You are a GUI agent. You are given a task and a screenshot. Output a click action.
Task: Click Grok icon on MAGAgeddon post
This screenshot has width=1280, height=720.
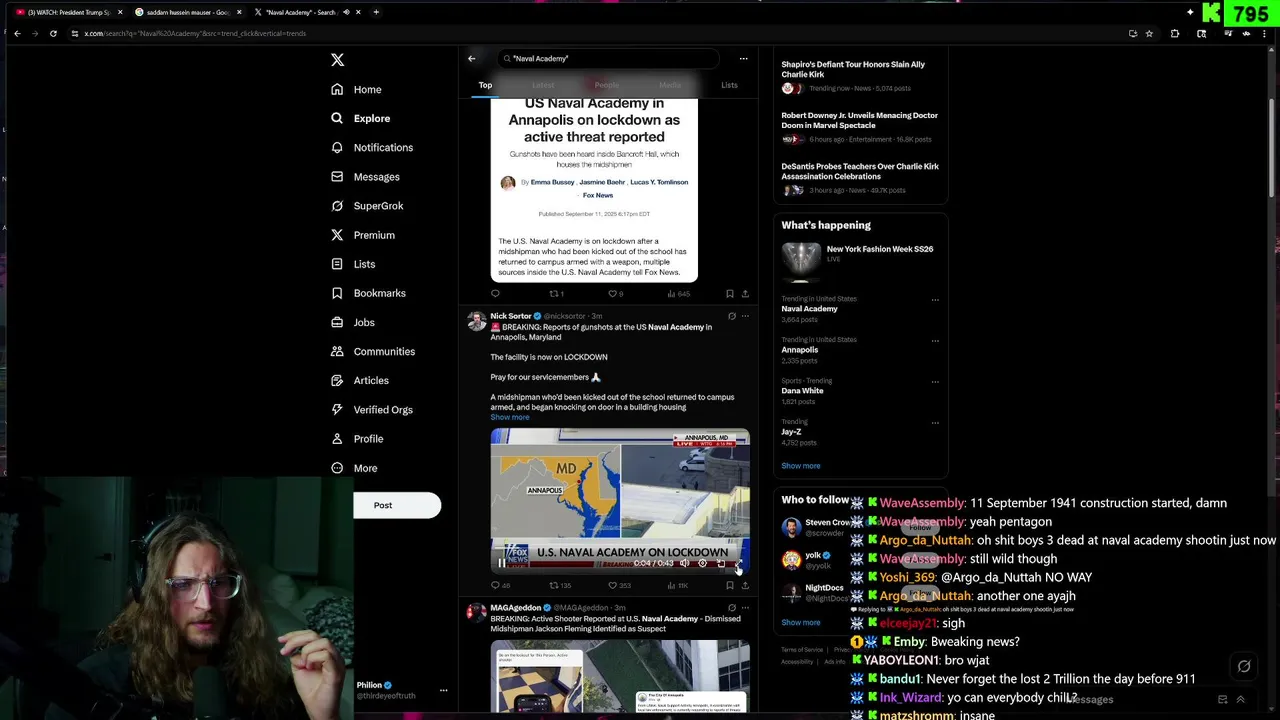pos(732,607)
